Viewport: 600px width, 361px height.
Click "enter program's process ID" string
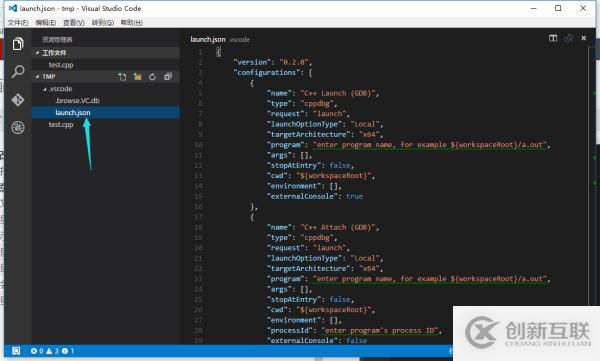380,330
